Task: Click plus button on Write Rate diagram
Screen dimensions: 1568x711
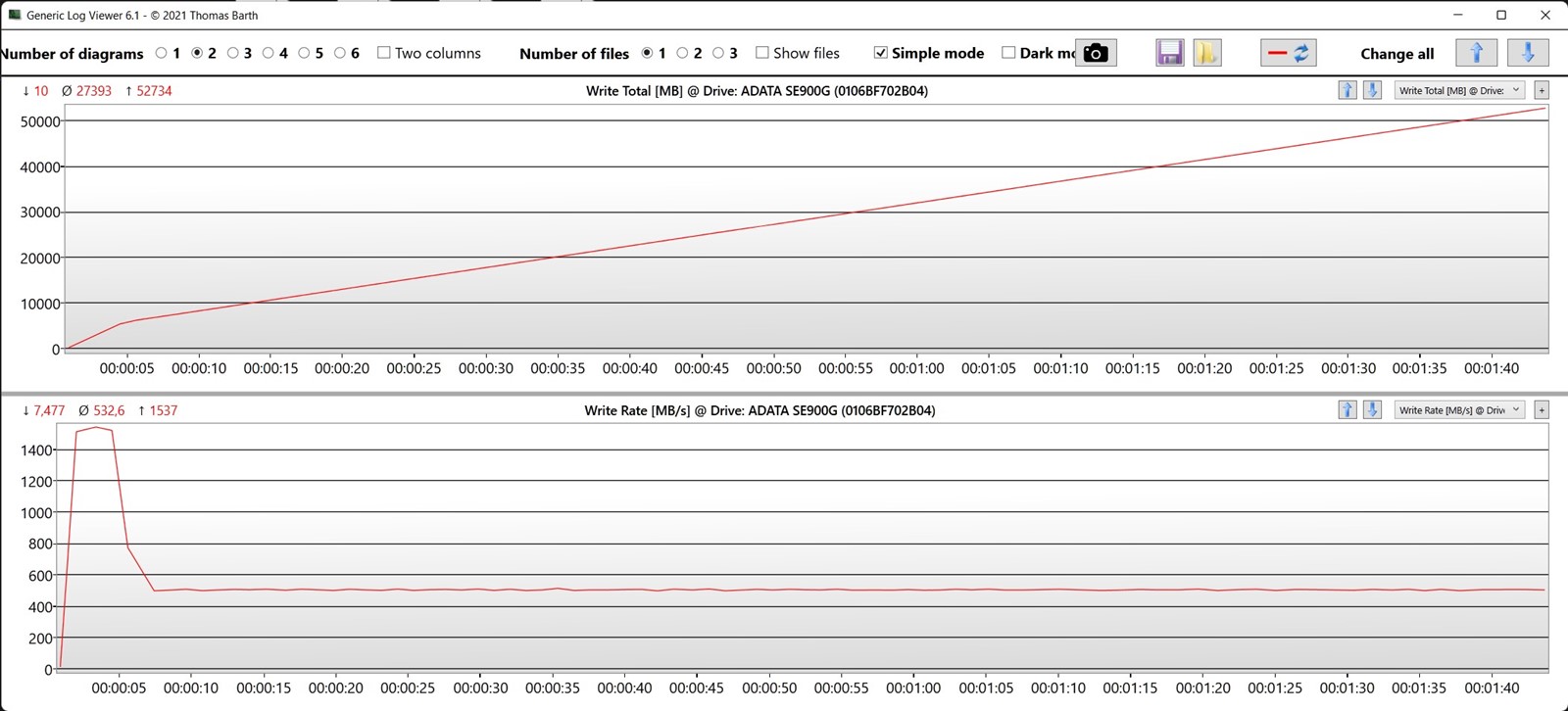Action: (x=1542, y=409)
